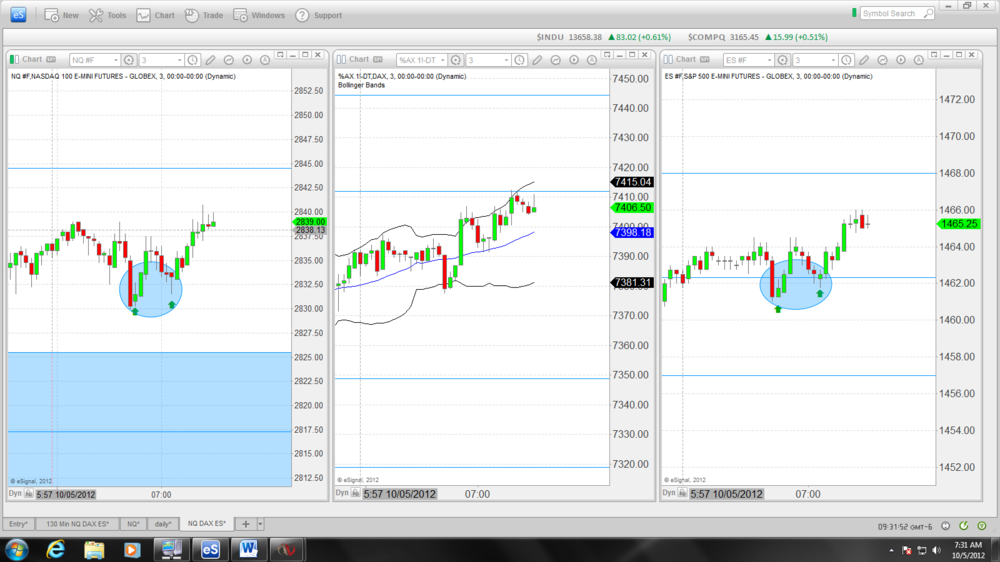Toggle symbol link icon in NQ chart

click(51, 59)
